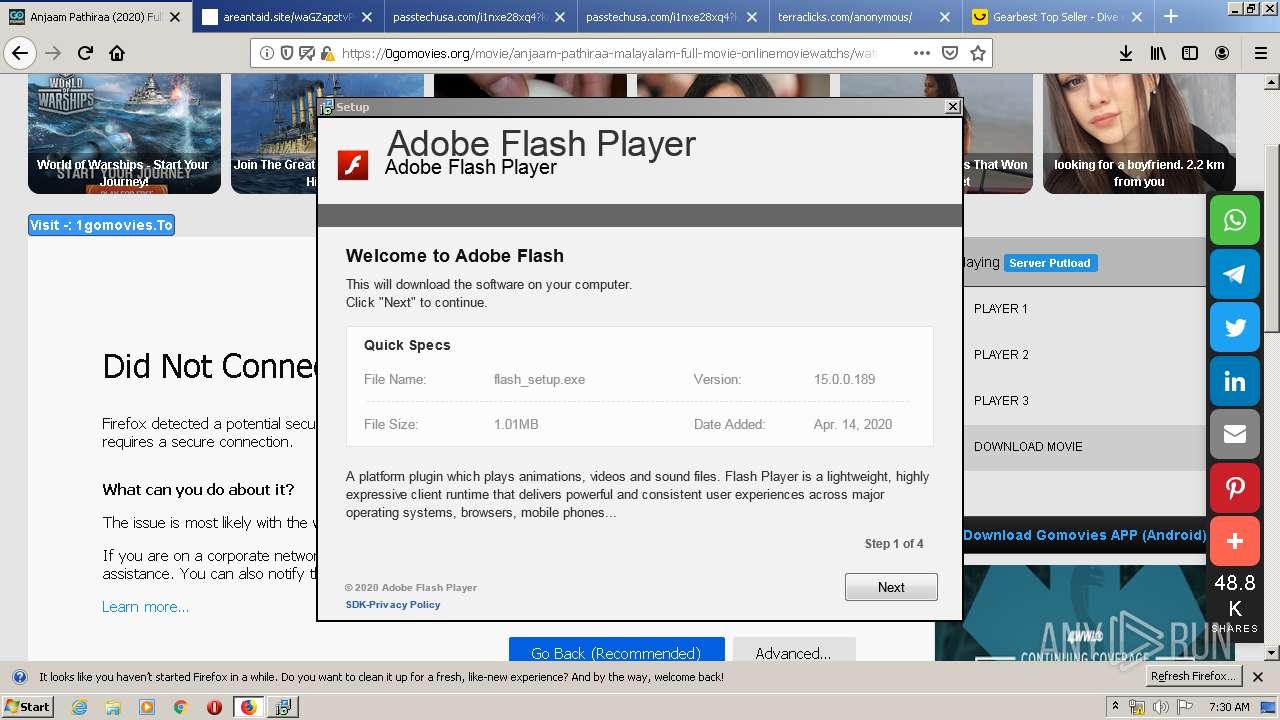
Task: Open Windows Explorer from taskbar
Action: pos(113,707)
